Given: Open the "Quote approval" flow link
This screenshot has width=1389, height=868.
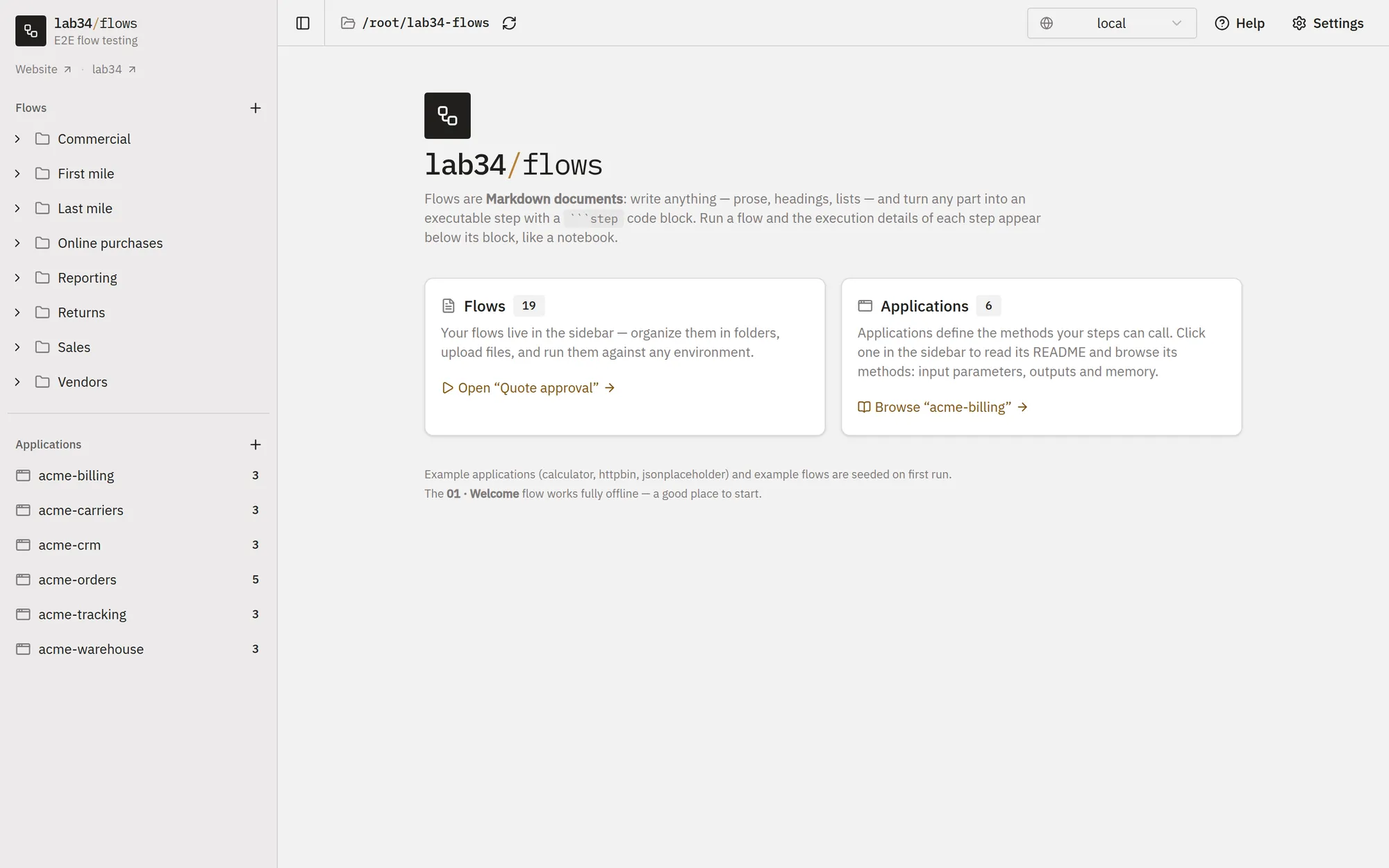Looking at the screenshot, I should [529, 387].
